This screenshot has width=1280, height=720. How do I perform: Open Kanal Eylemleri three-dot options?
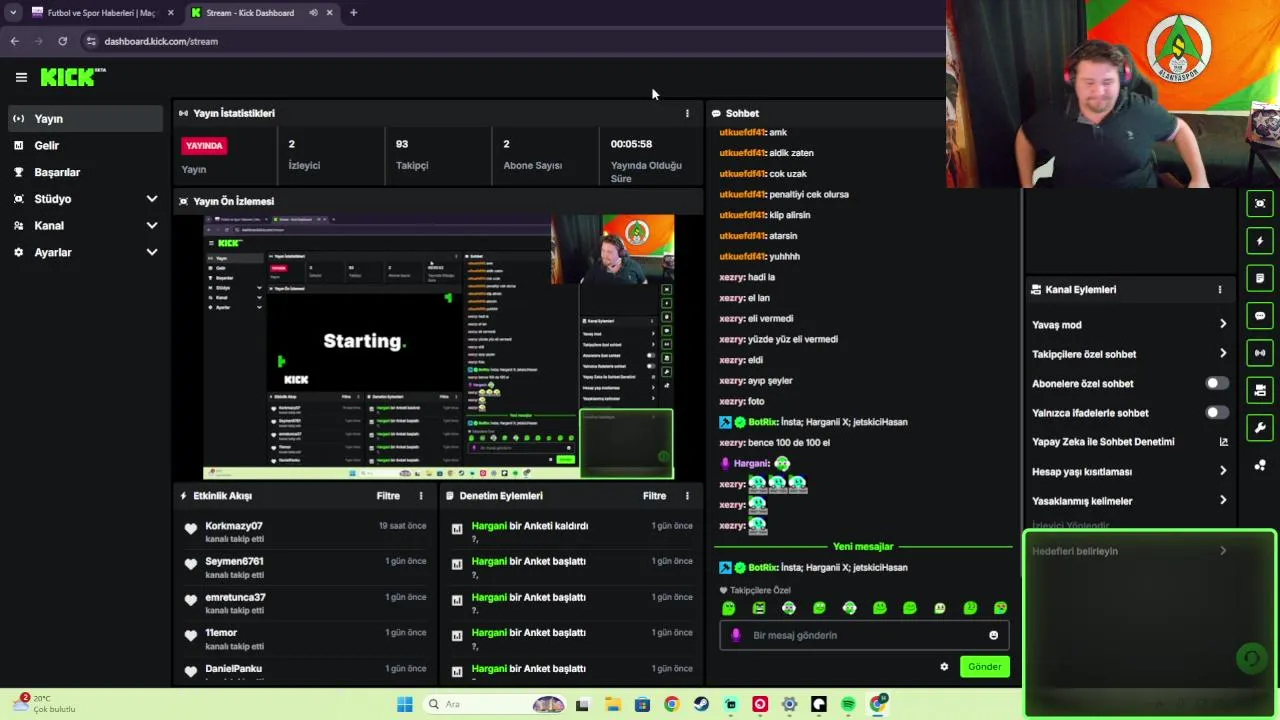1220,289
